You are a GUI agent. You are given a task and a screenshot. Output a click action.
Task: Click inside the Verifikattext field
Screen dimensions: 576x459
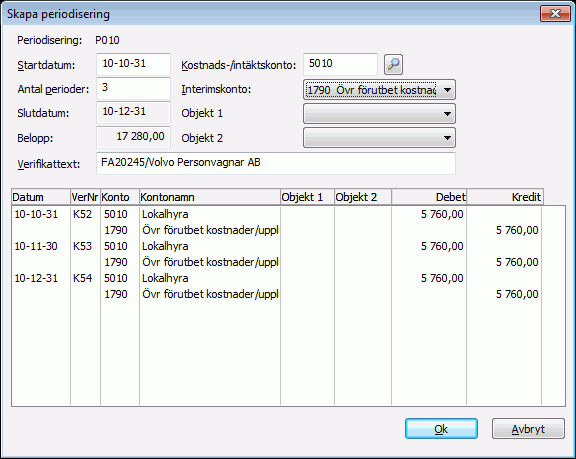point(276,163)
